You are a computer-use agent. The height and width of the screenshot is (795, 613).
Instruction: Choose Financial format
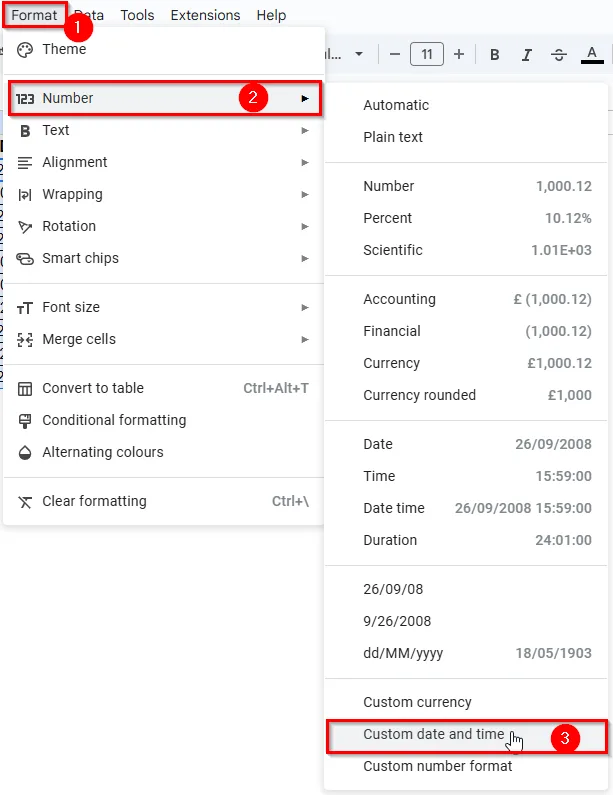point(466,332)
